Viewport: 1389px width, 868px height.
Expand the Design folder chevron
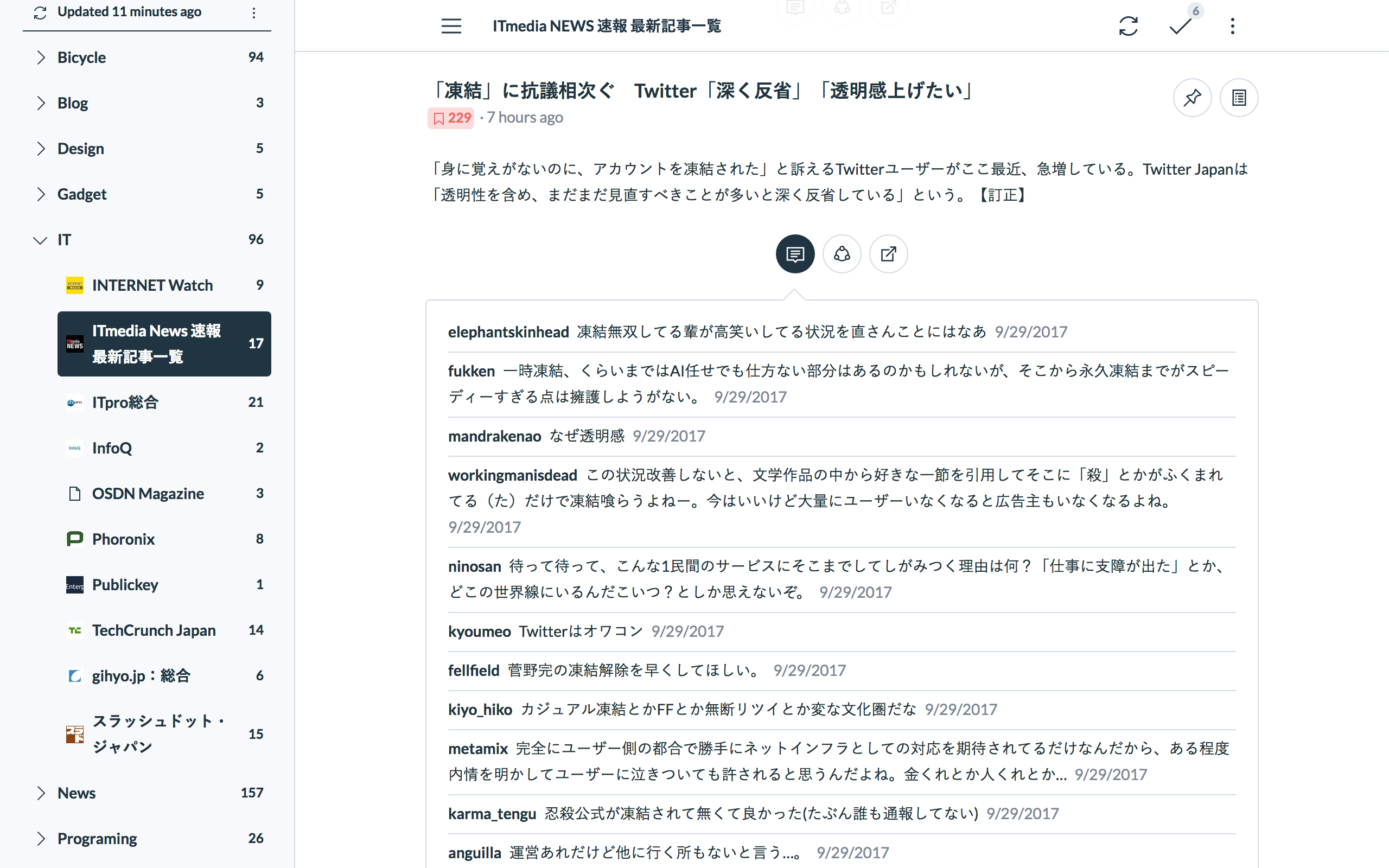pos(40,149)
